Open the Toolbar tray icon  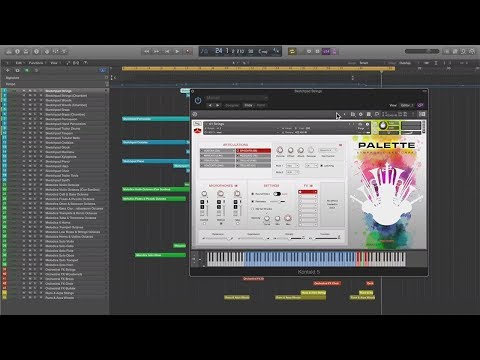point(26,52)
